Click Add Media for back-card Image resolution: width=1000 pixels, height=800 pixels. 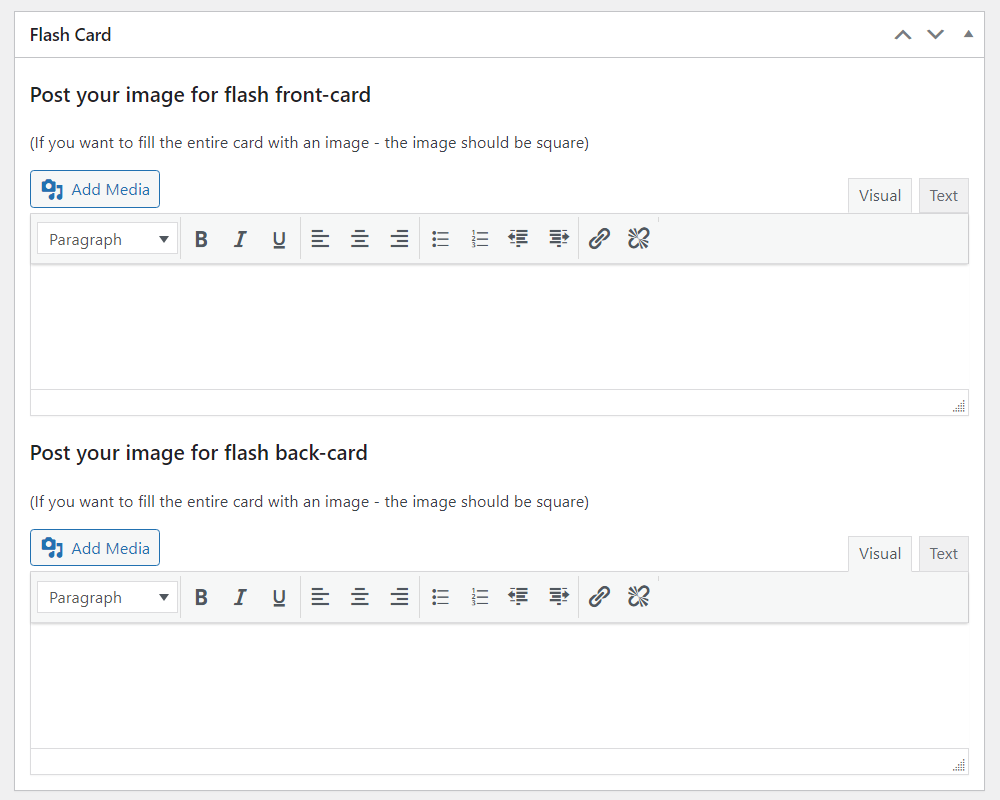pos(95,547)
